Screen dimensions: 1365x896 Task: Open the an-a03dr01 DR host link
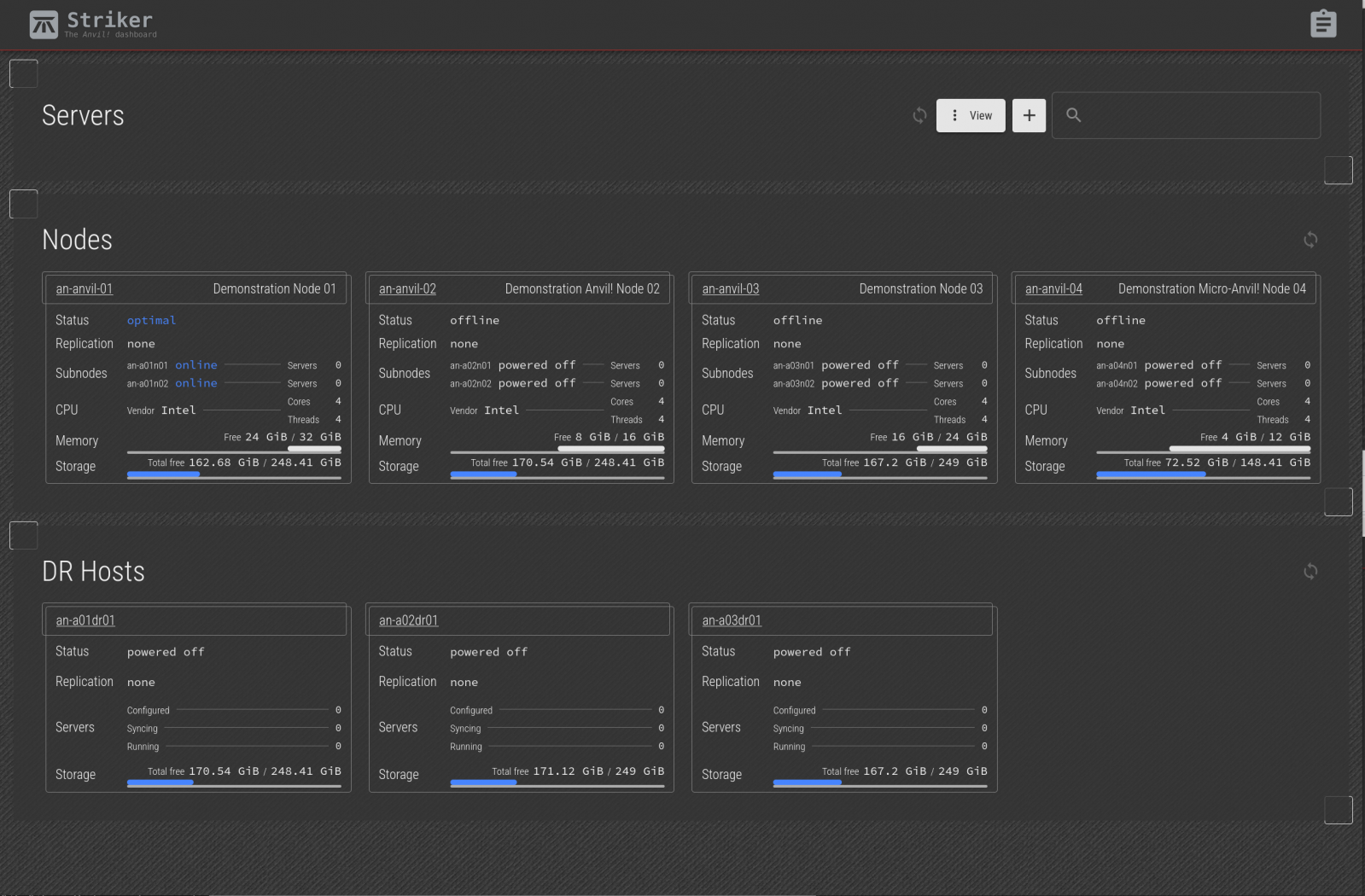coord(732,620)
